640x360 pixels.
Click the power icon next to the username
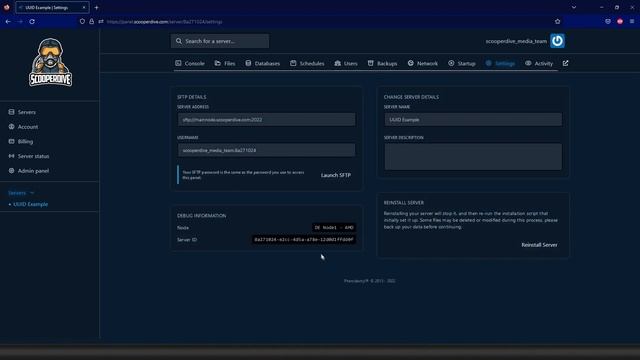click(x=557, y=41)
